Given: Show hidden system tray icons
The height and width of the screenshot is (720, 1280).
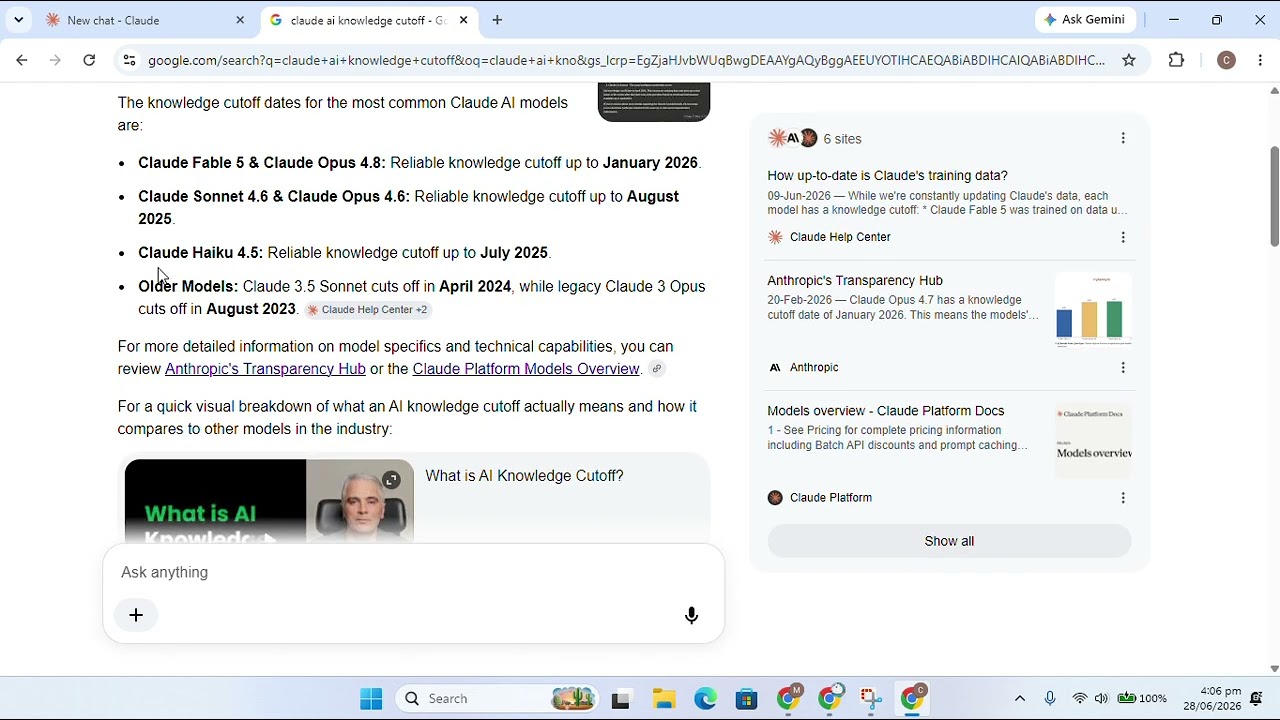Looking at the screenshot, I should coord(1020,699).
